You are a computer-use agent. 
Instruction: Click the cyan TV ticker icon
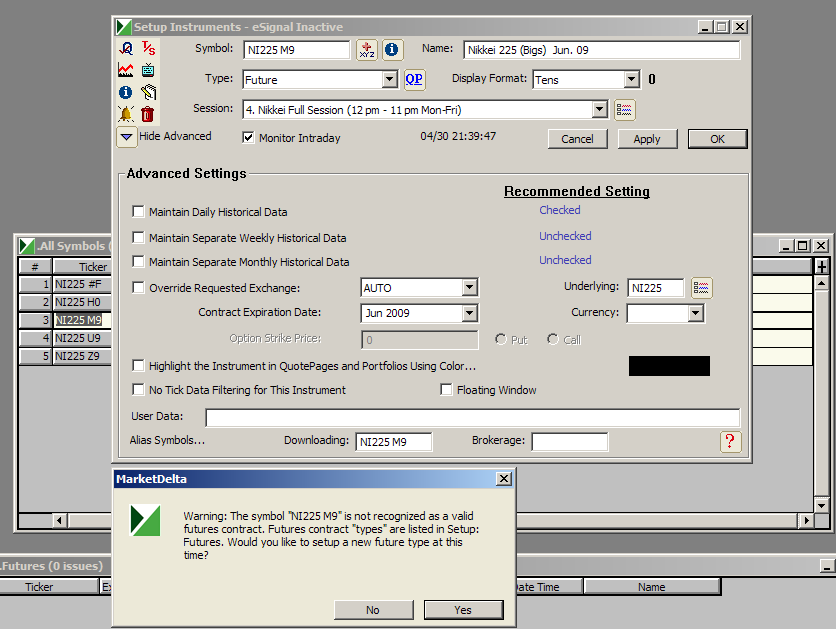[x=148, y=70]
